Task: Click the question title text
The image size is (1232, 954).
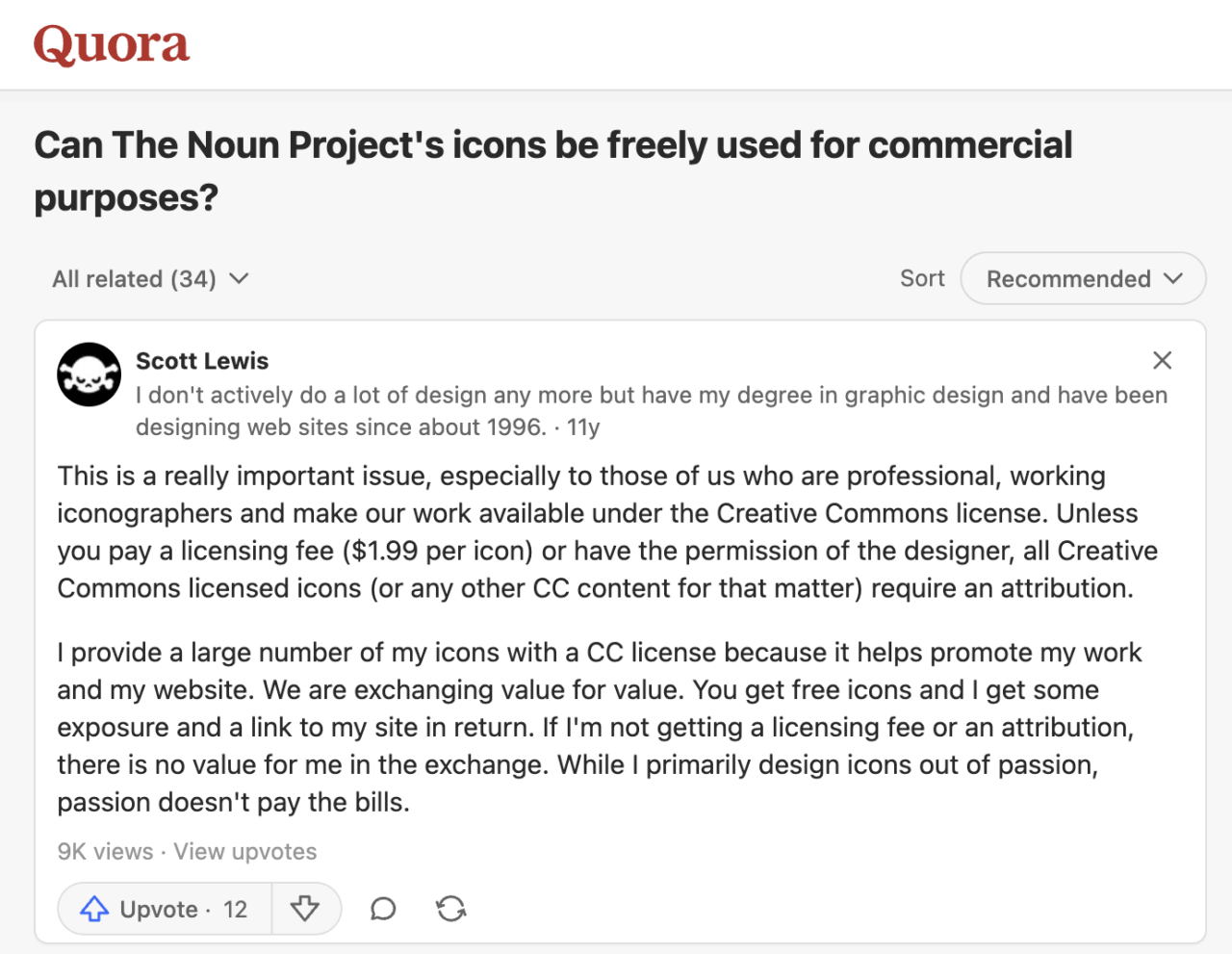Action: (553, 144)
